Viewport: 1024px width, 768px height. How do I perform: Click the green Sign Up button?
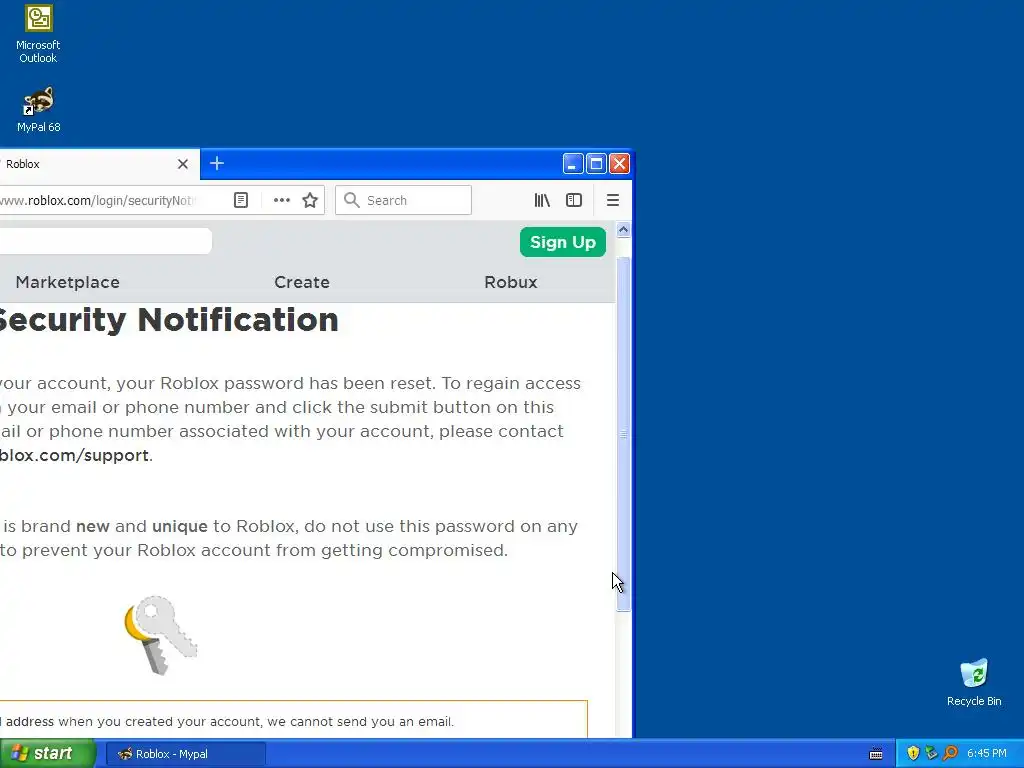pyautogui.click(x=563, y=242)
